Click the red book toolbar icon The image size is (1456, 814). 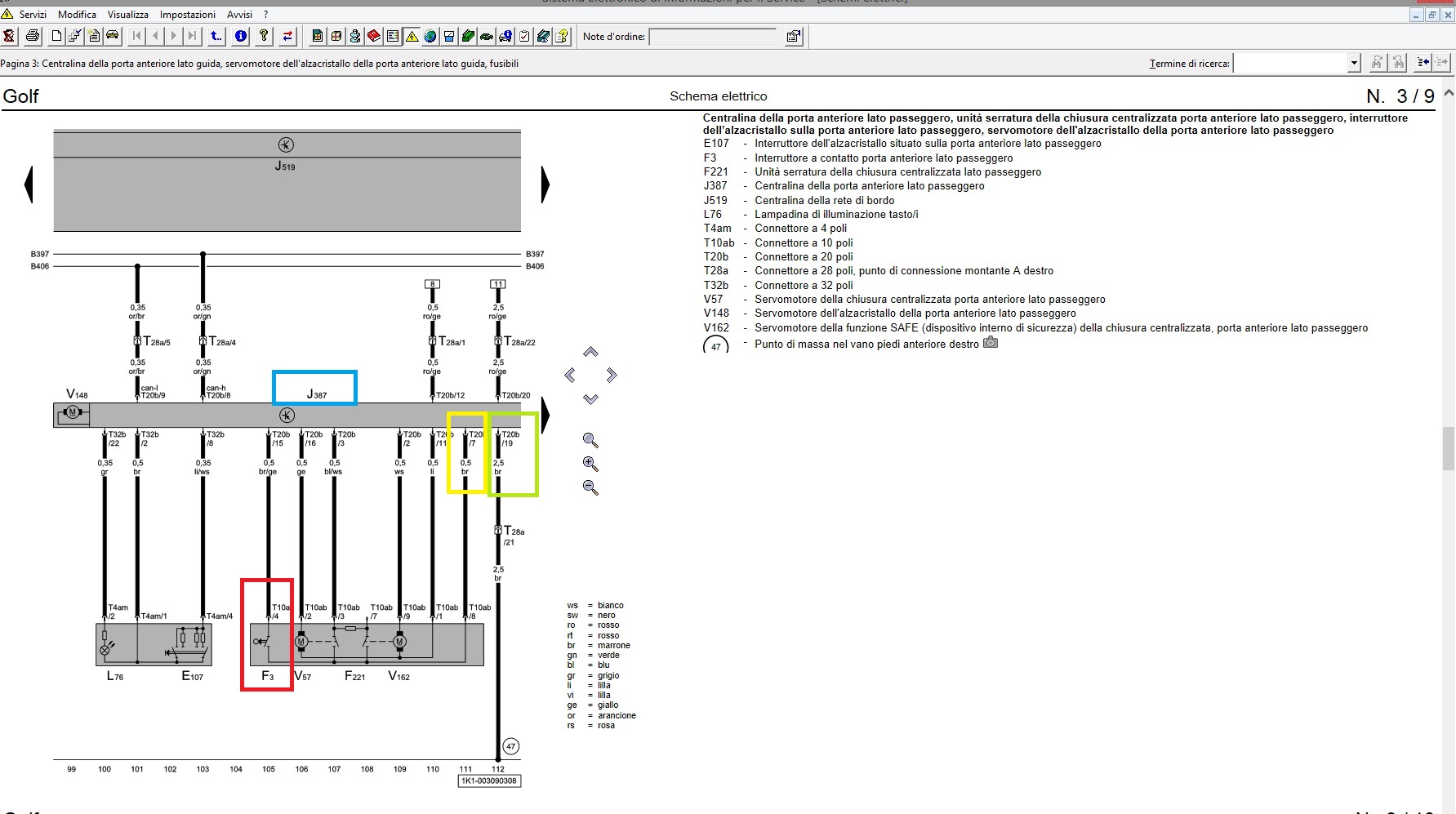373,36
